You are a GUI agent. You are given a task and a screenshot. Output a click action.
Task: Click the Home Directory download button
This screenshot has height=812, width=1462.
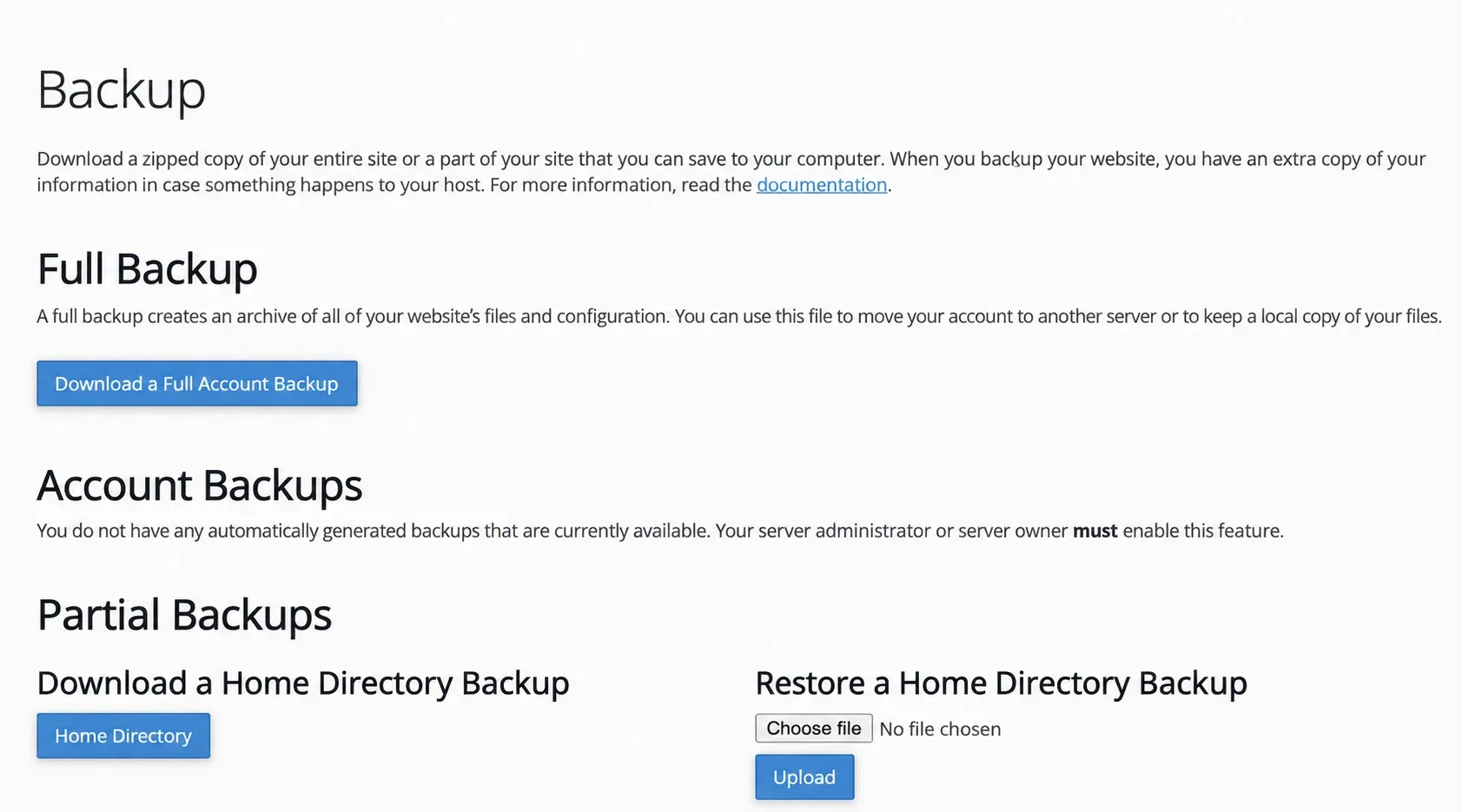123,736
